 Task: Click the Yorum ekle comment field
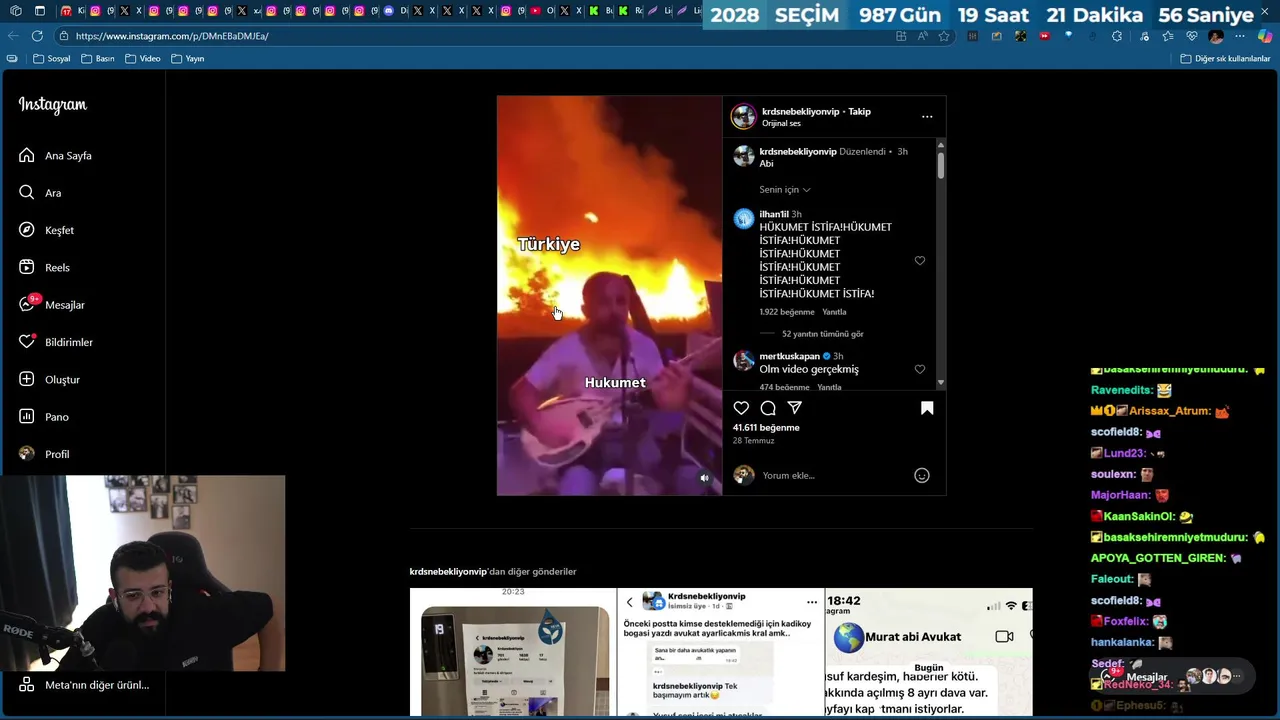coord(834,476)
